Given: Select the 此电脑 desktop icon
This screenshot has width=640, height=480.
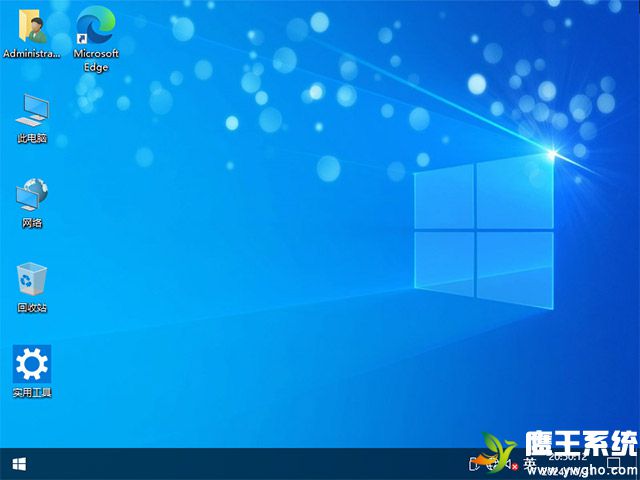Looking at the screenshot, I should 32,118.
